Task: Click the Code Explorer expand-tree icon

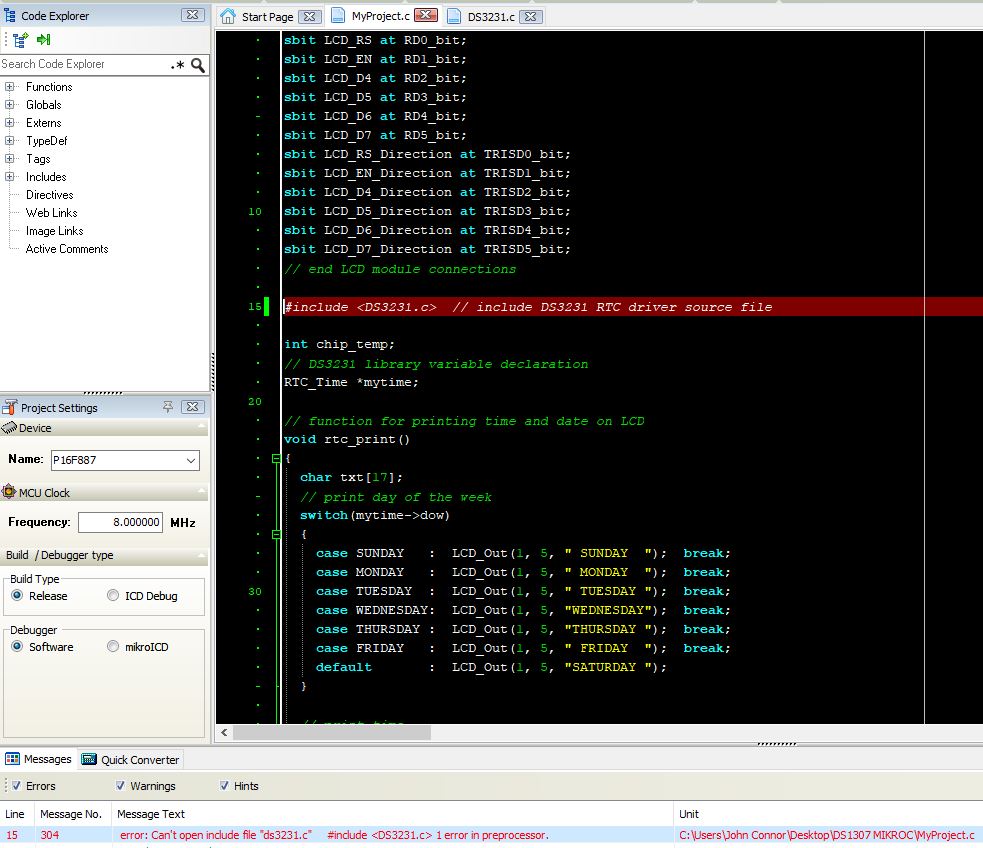Action: [20, 40]
